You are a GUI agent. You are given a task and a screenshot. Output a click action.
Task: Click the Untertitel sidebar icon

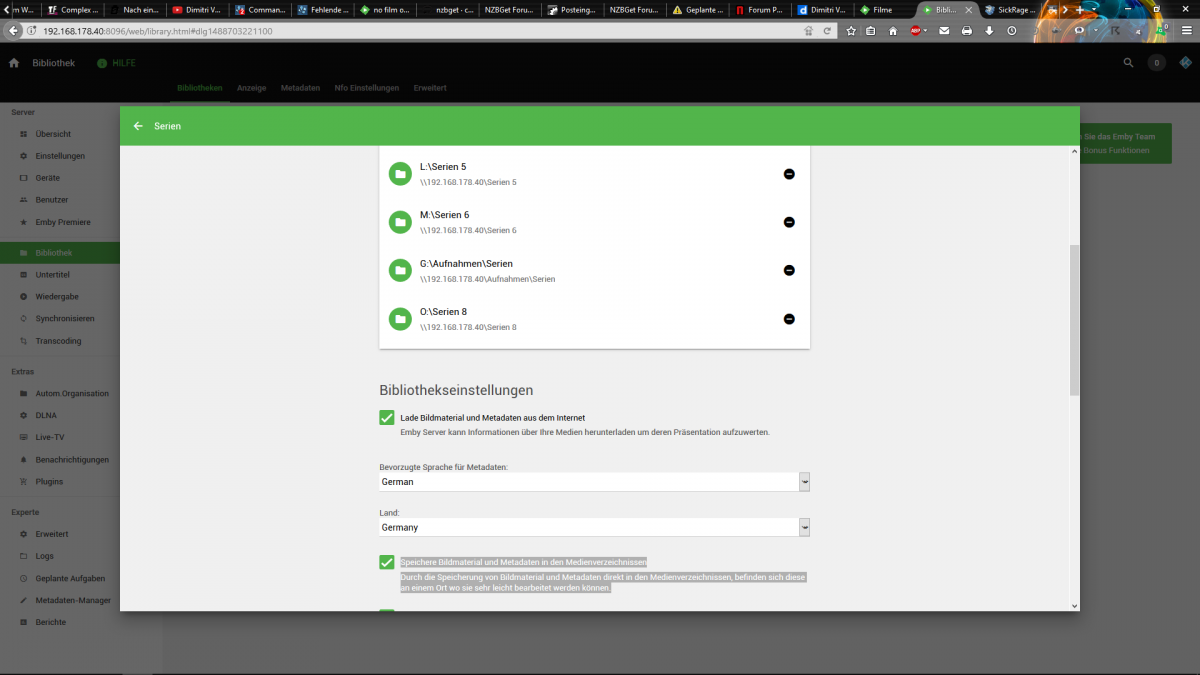pos(24,275)
